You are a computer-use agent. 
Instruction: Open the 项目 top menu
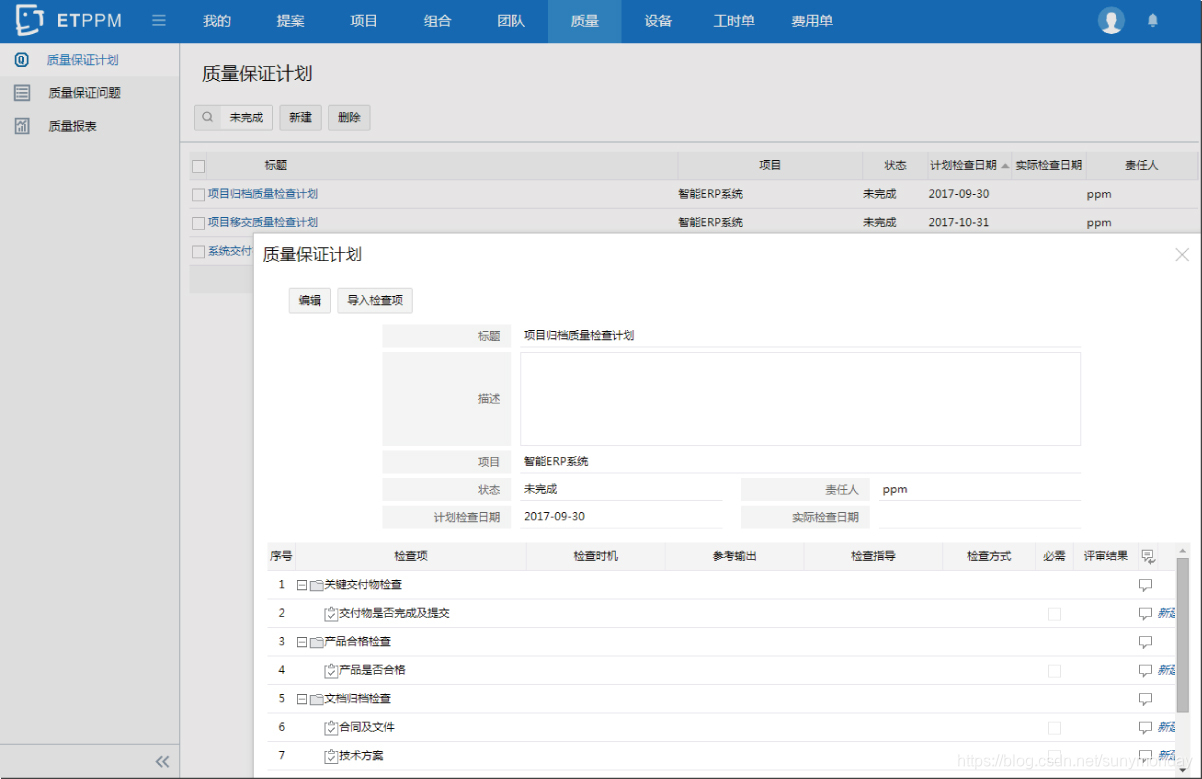[x=364, y=21]
